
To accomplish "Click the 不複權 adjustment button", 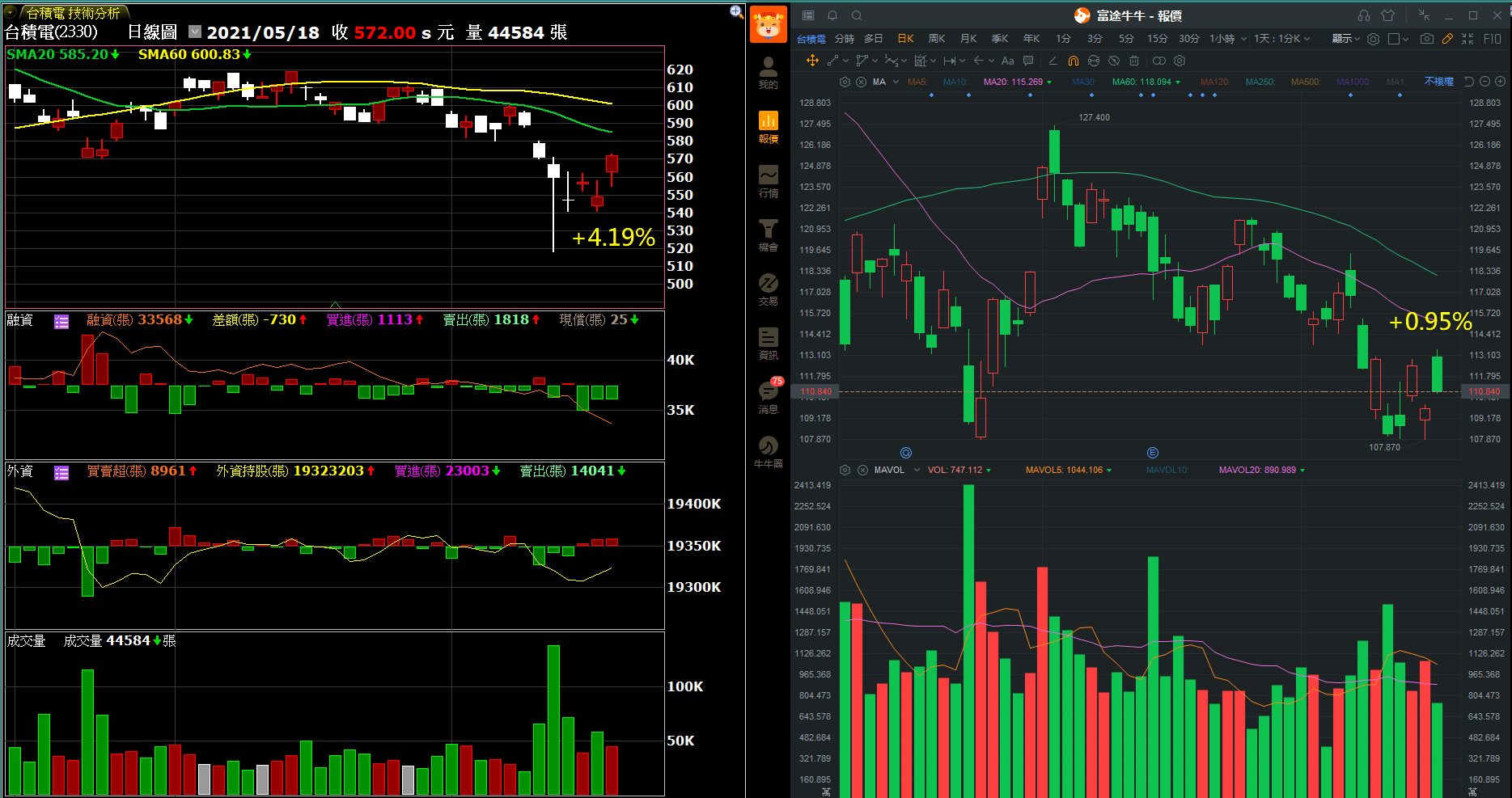I will tap(1438, 82).
